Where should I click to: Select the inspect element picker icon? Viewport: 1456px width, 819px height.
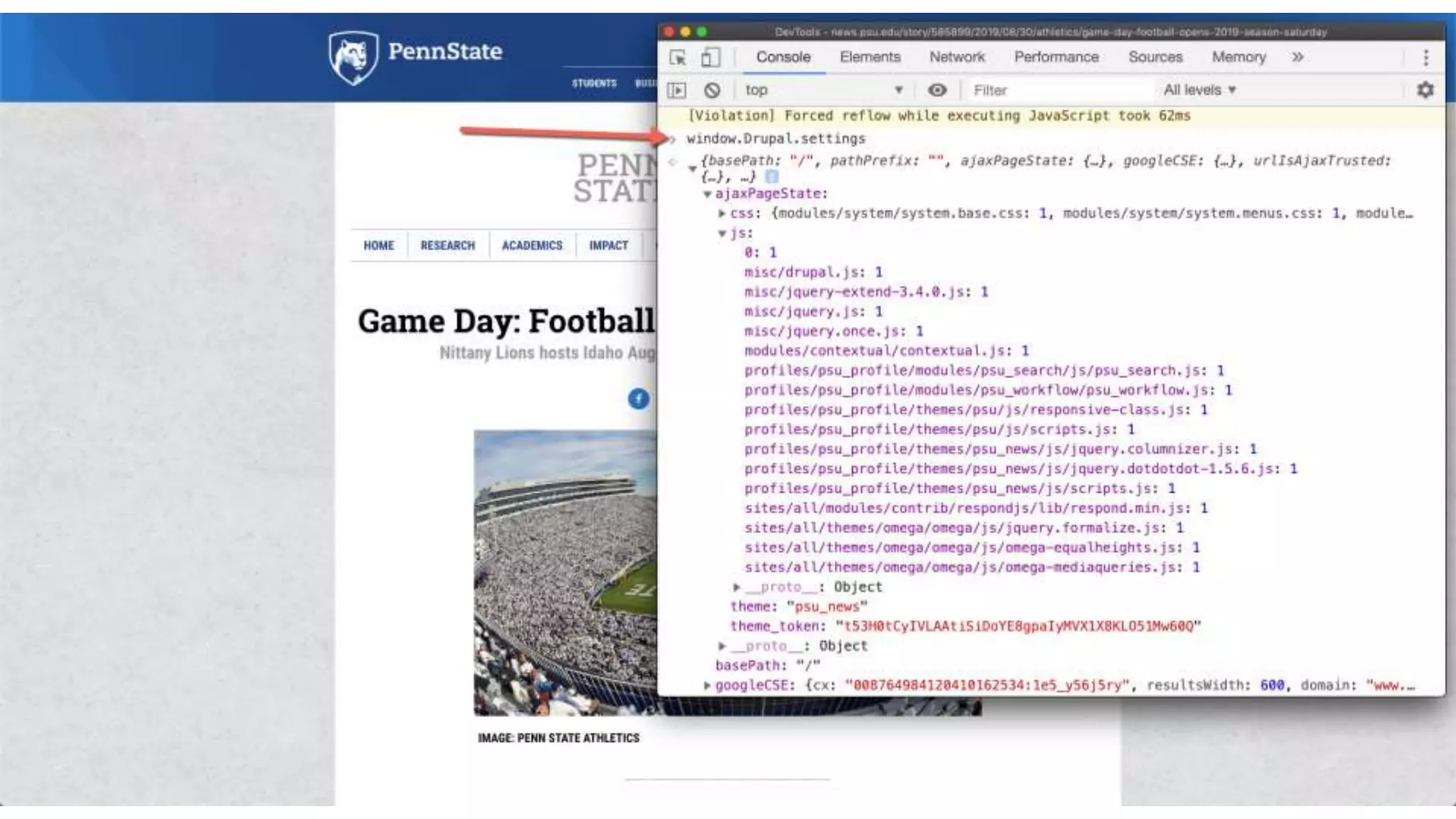[678, 58]
